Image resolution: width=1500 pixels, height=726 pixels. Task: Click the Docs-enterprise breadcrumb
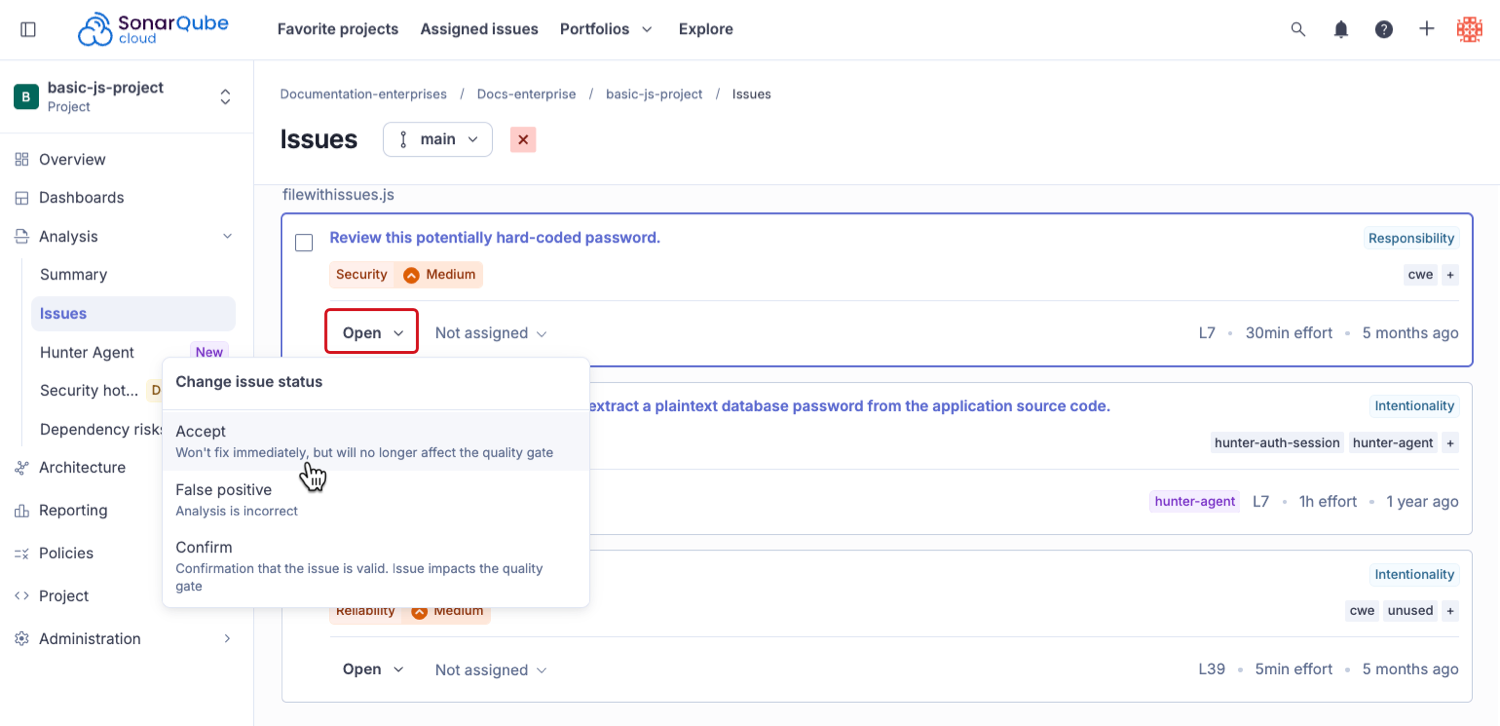(x=526, y=94)
